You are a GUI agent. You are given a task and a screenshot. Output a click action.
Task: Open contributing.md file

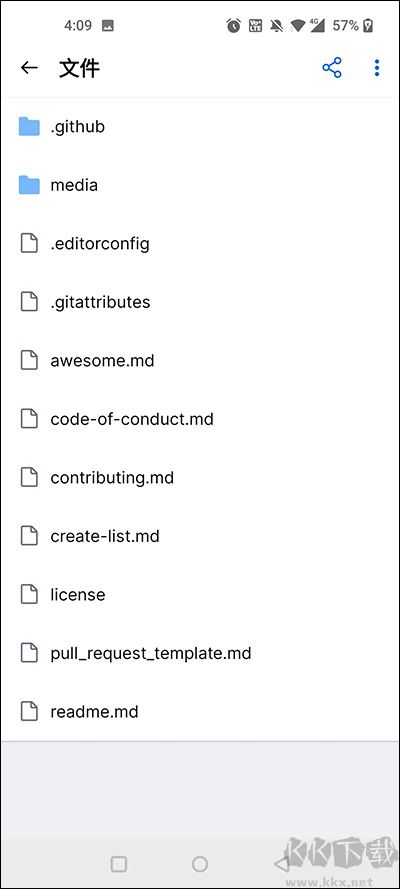200,477
